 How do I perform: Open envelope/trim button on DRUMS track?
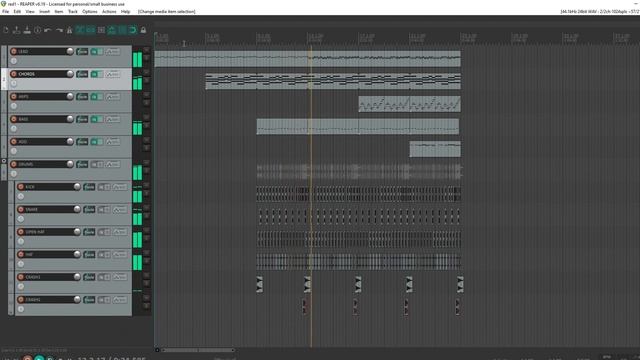[x=113, y=164]
